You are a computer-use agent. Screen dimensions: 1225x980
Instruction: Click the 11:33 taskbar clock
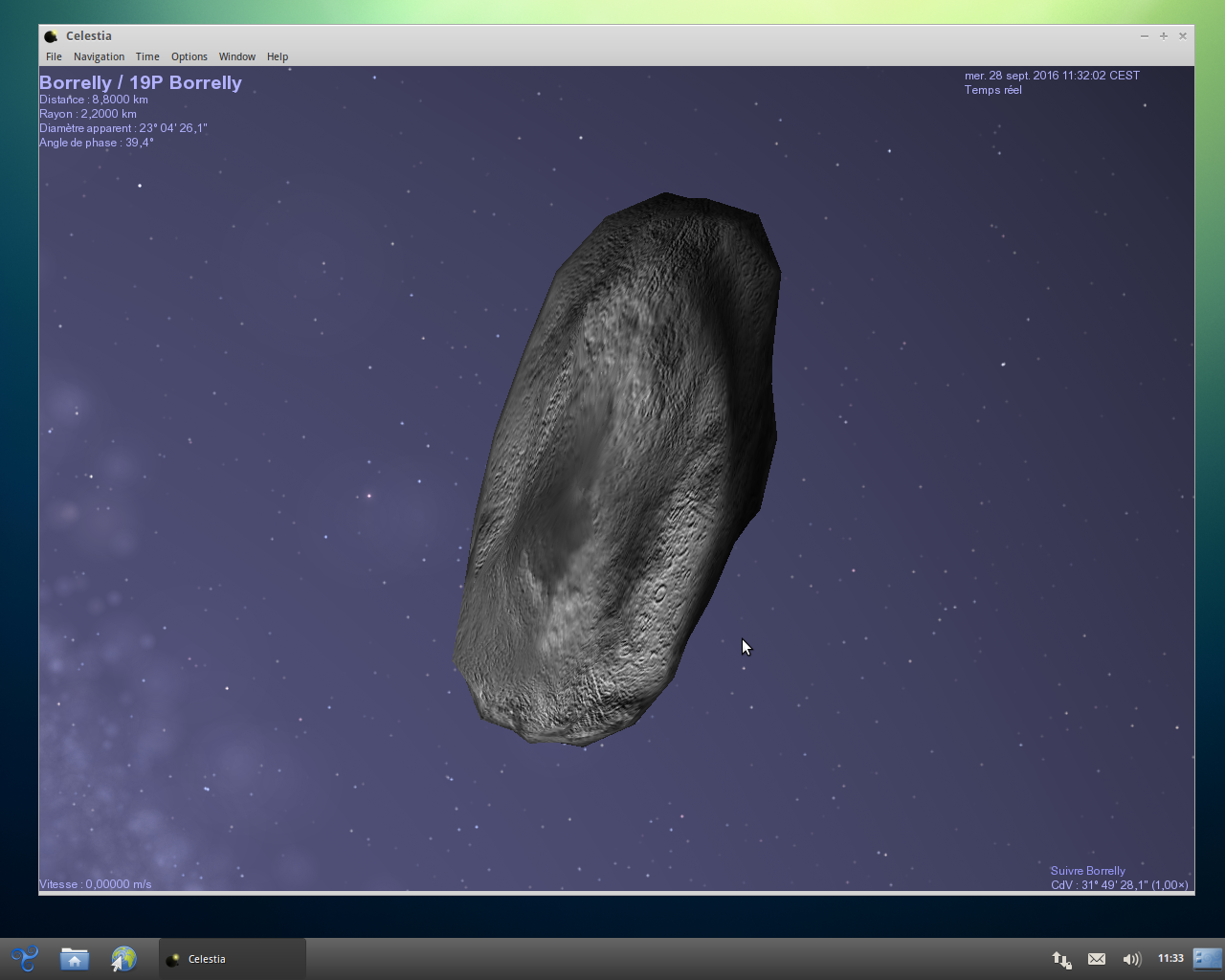pos(1170,958)
